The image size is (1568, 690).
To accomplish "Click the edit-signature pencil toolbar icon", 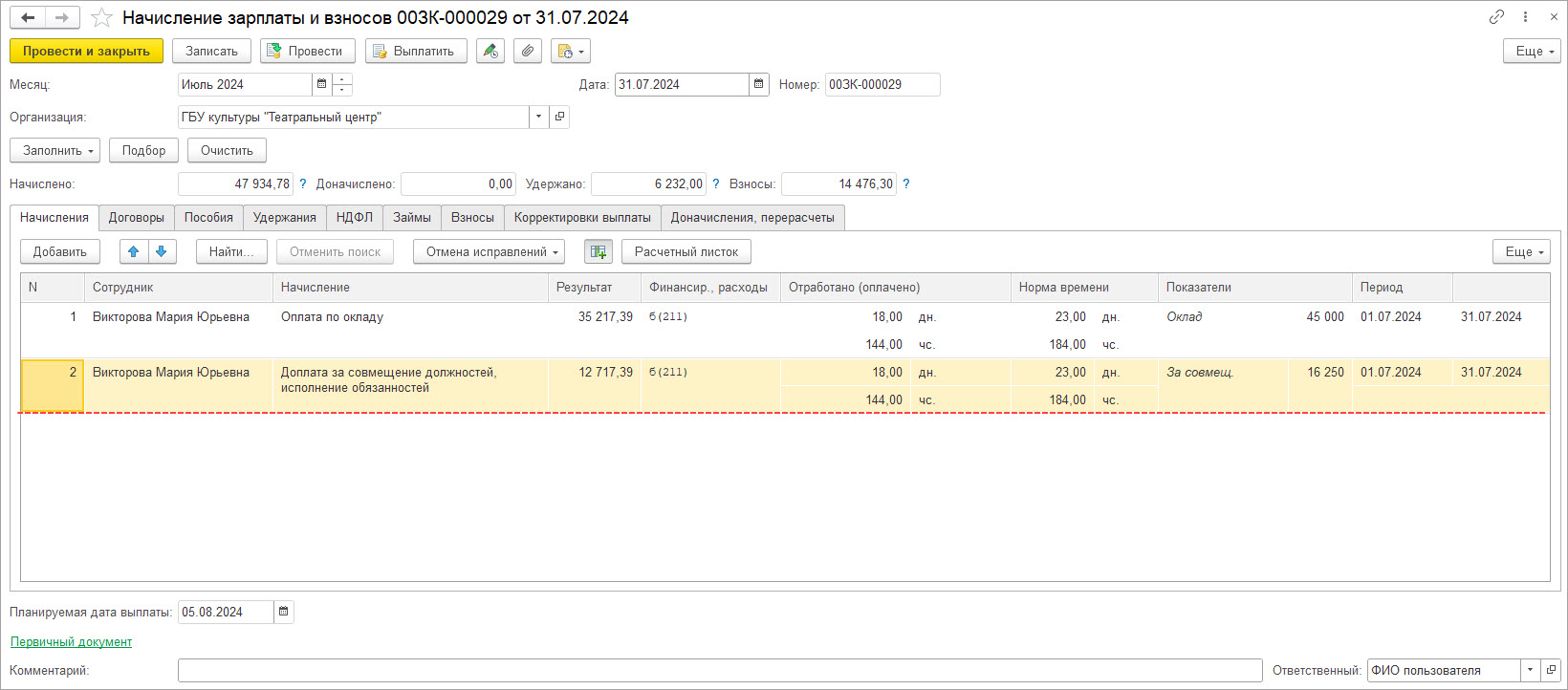I will (490, 51).
